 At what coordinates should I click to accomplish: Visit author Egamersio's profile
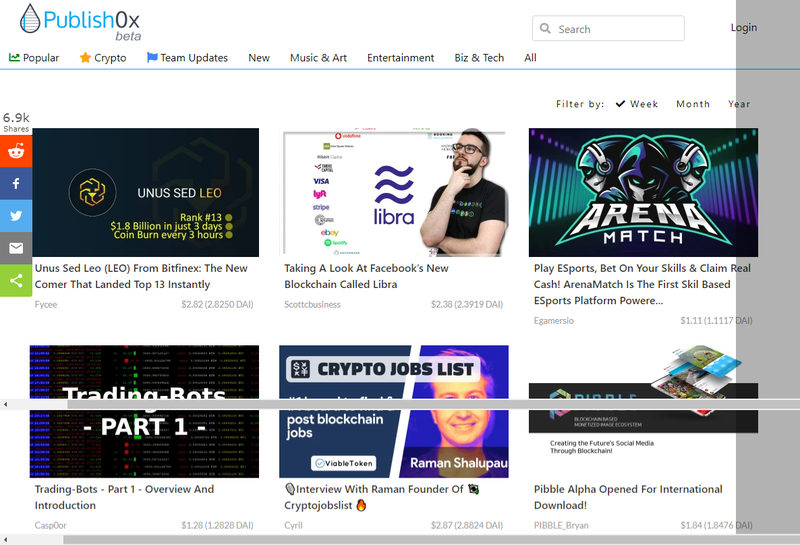[554, 320]
